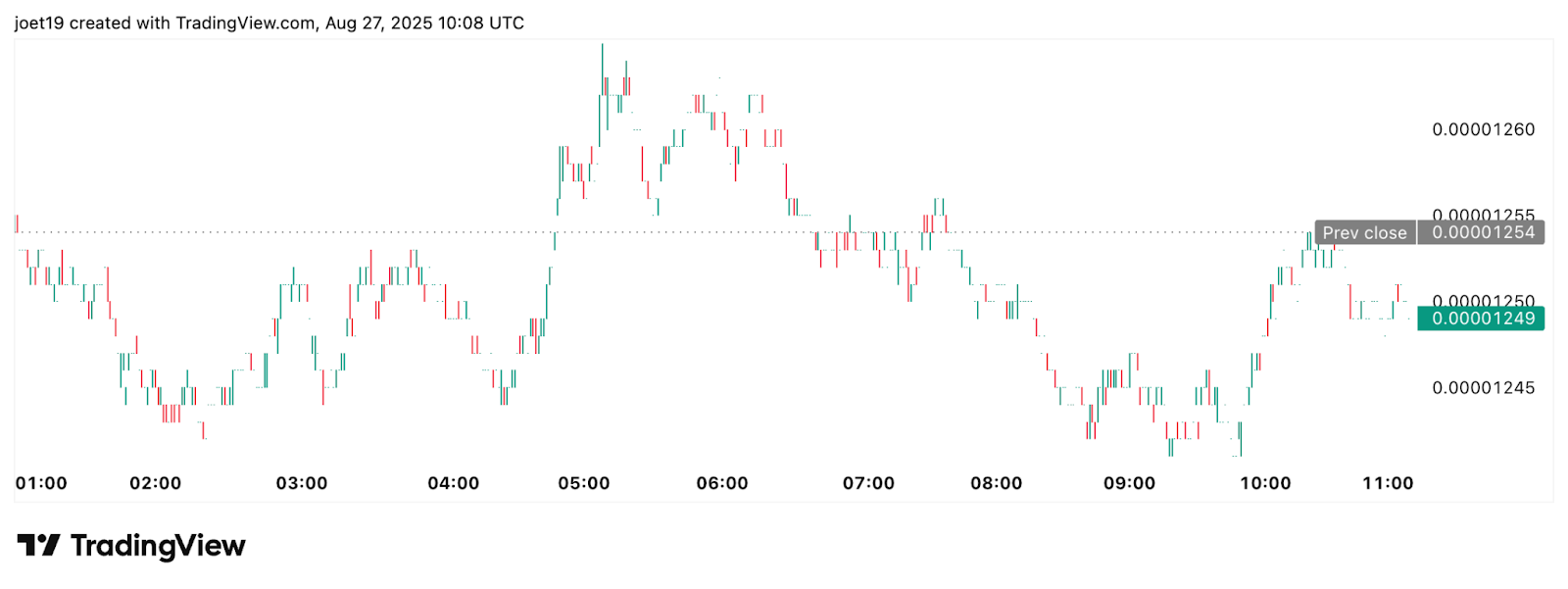Choose the 10:00 time axis label

[1266, 483]
